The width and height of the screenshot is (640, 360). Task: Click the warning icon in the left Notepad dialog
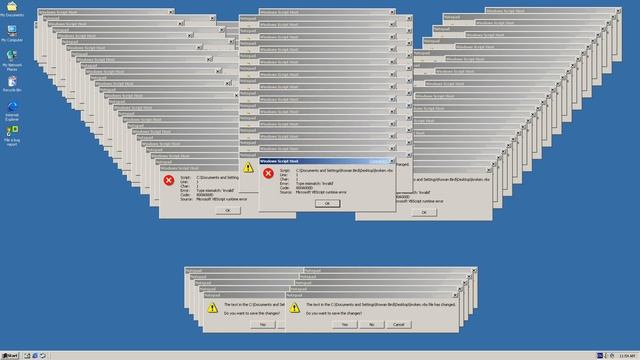click(212, 308)
